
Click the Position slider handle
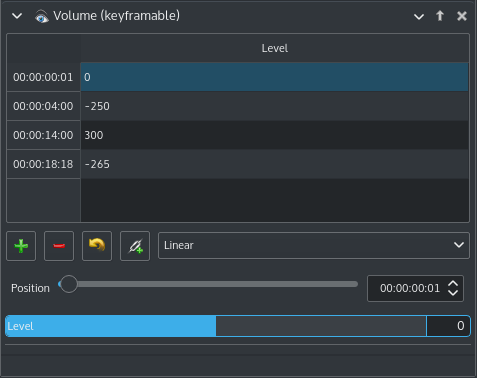click(69, 284)
